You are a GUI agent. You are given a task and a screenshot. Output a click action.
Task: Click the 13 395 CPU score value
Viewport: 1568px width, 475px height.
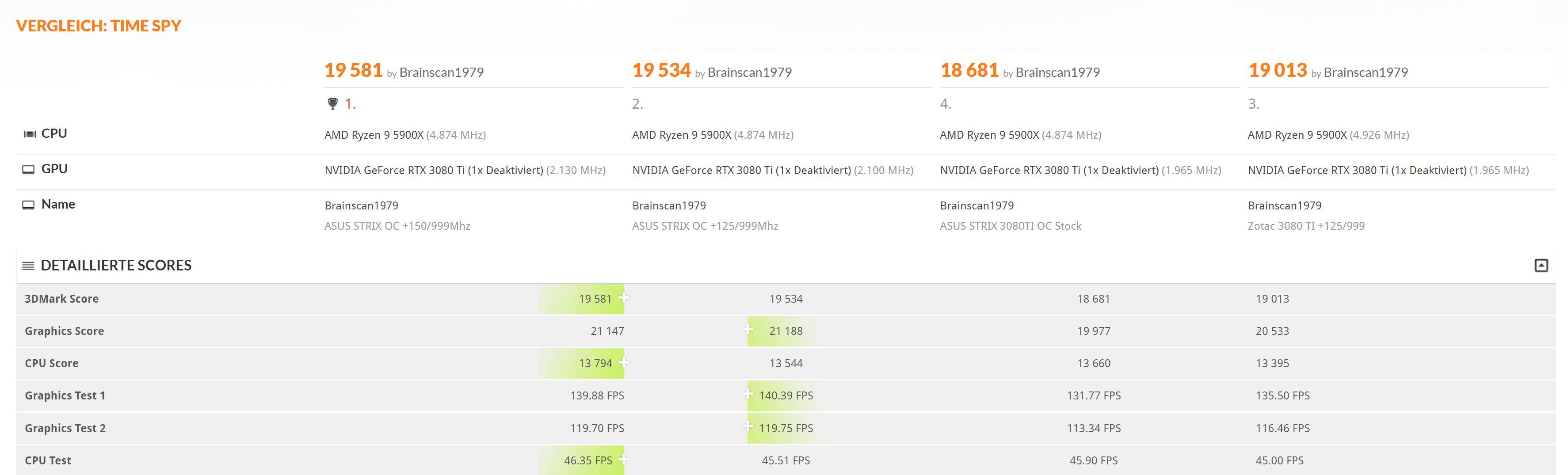tap(1272, 363)
